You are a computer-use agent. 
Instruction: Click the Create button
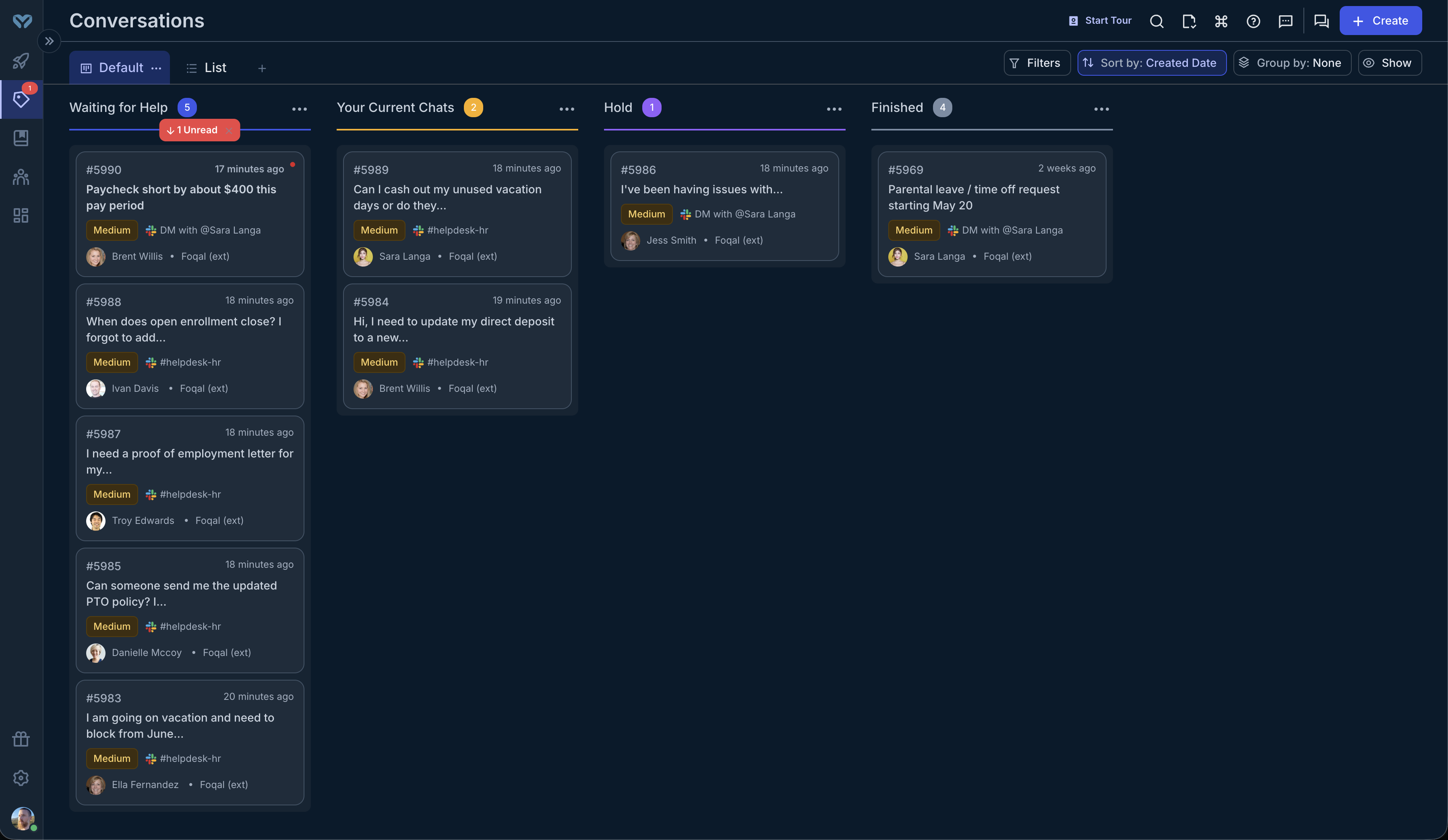(x=1380, y=21)
